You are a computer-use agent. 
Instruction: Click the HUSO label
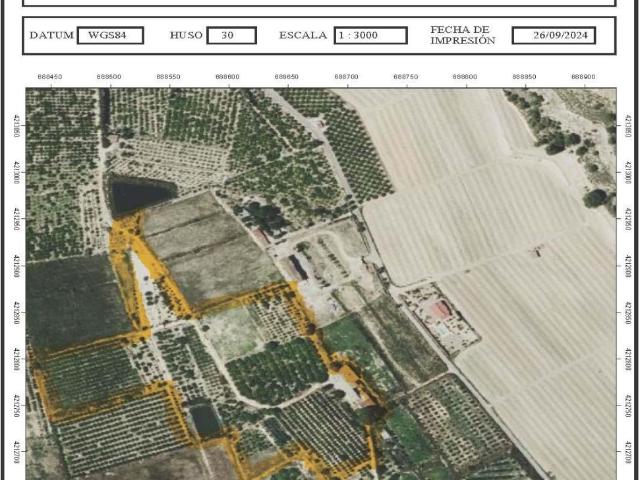click(186, 36)
